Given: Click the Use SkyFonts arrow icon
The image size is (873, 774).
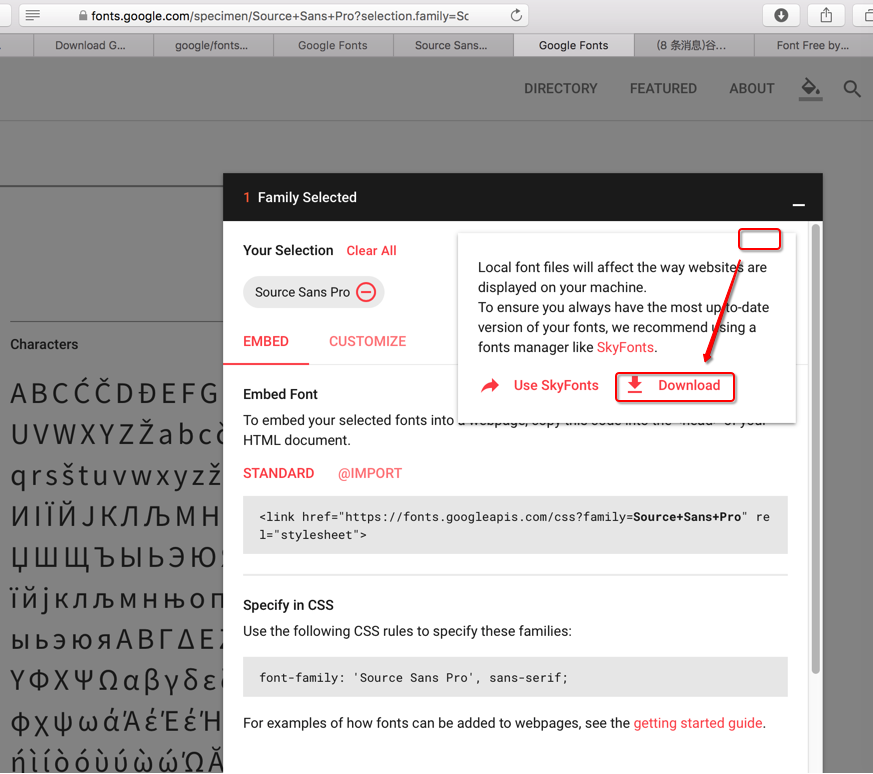Looking at the screenshot, I should [x=490, y=385].
